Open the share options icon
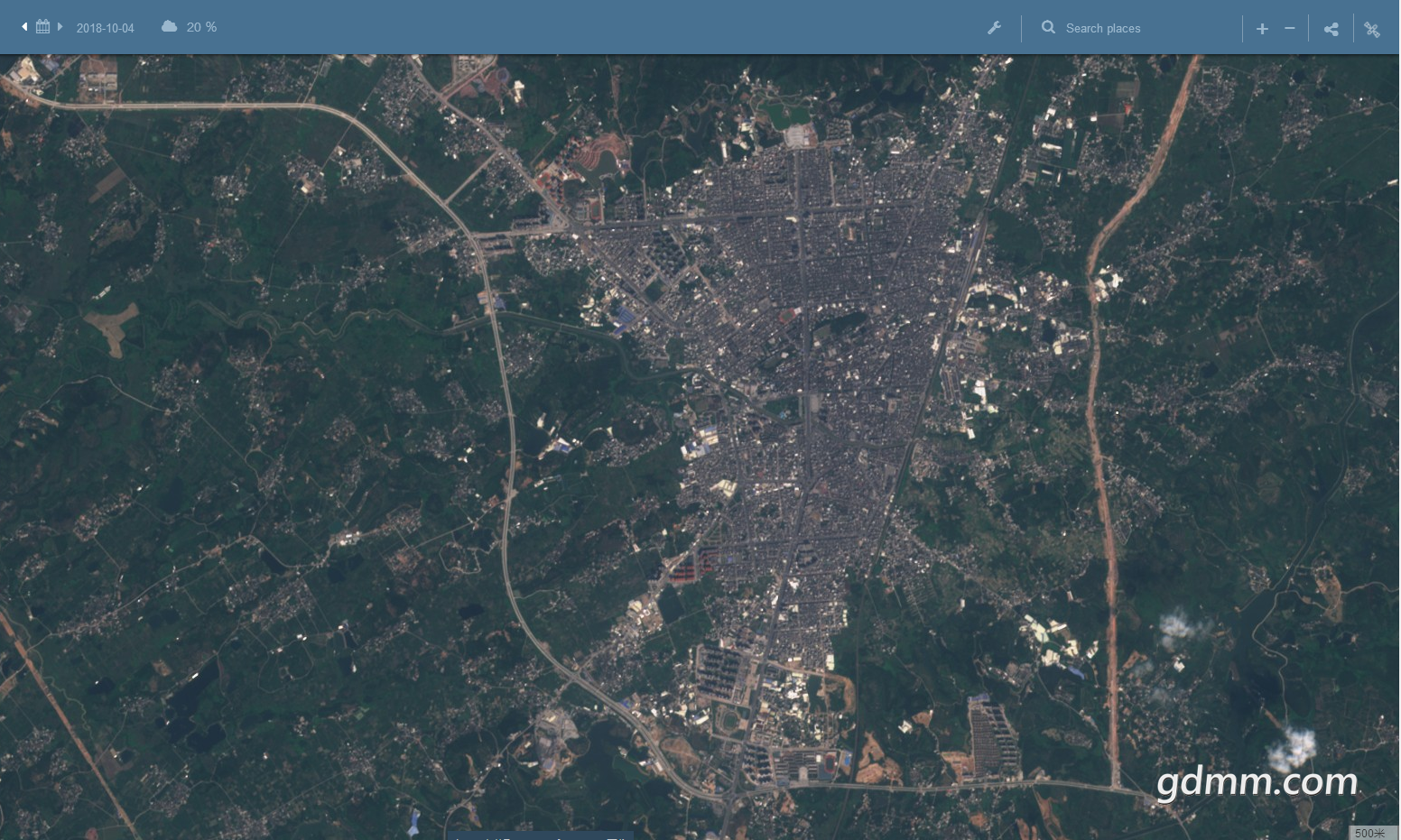 click(1331, 29)
